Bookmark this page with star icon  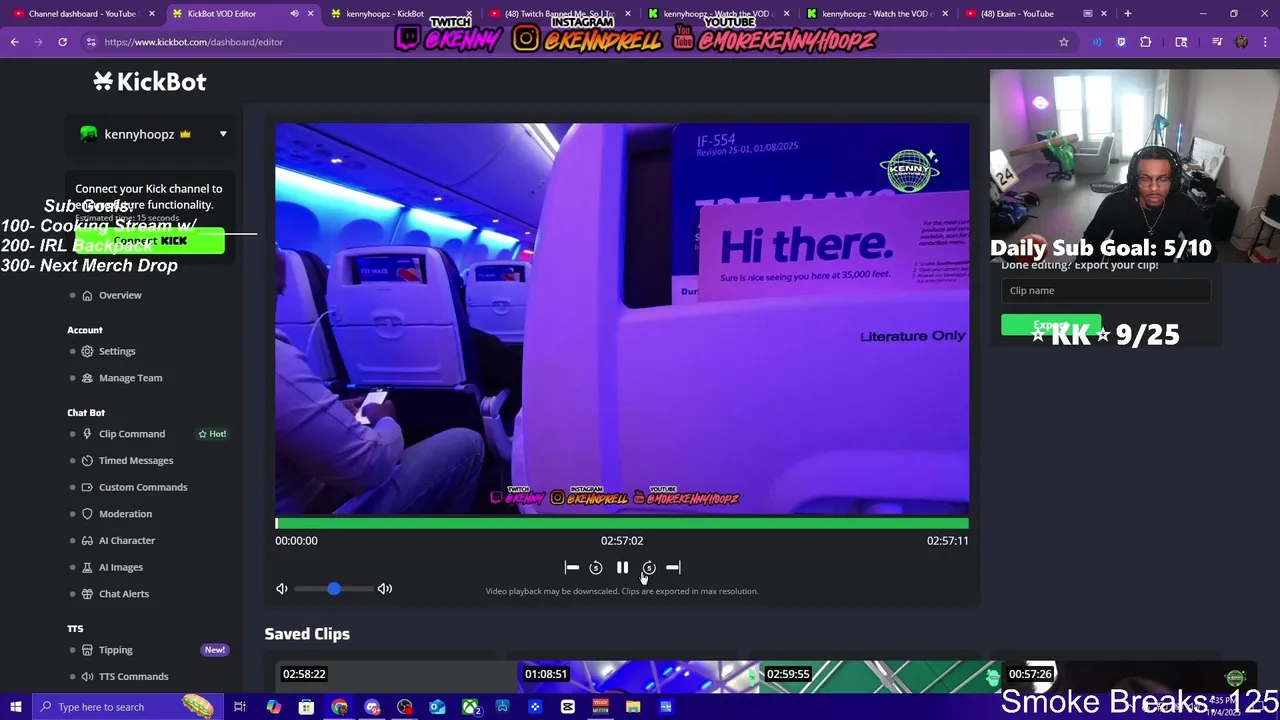coord(1064,42)
